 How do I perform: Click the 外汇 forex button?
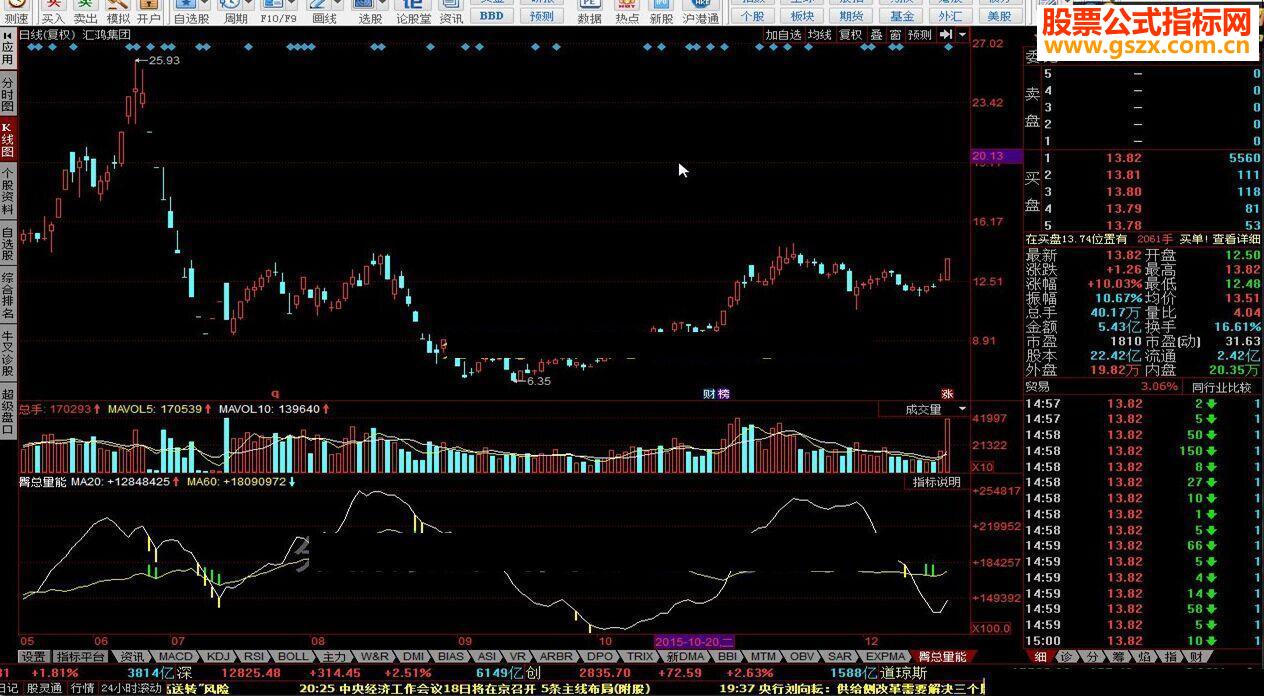(x=951, y=16)
